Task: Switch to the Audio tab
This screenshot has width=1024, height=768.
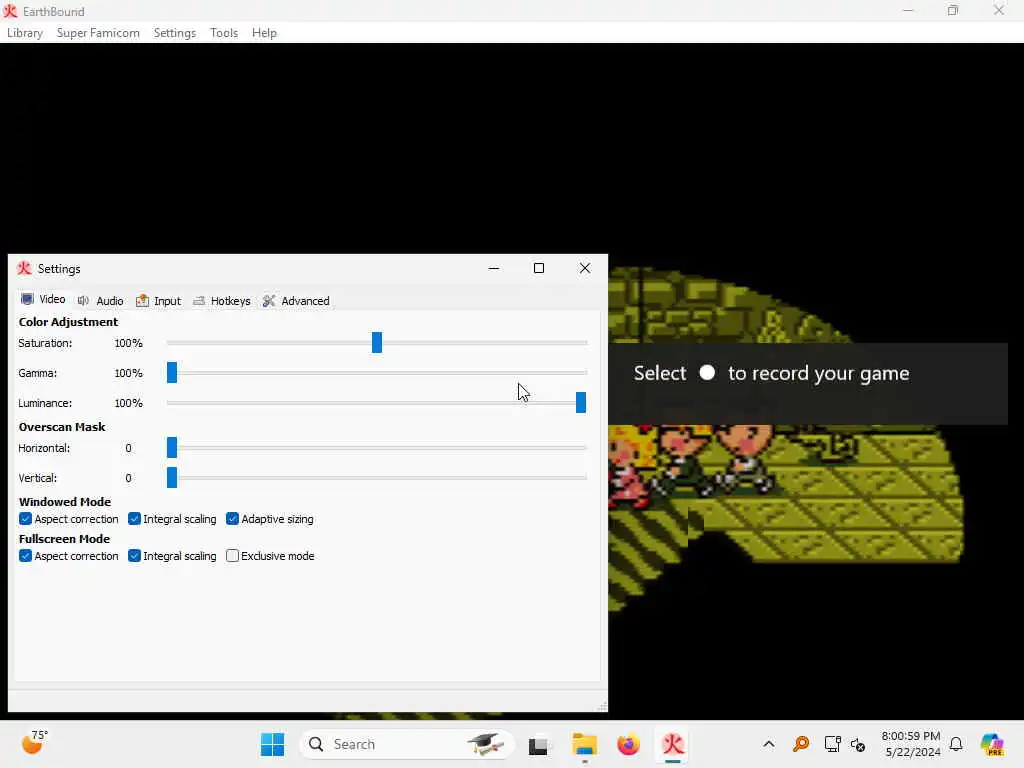Action: coord(101,301)
